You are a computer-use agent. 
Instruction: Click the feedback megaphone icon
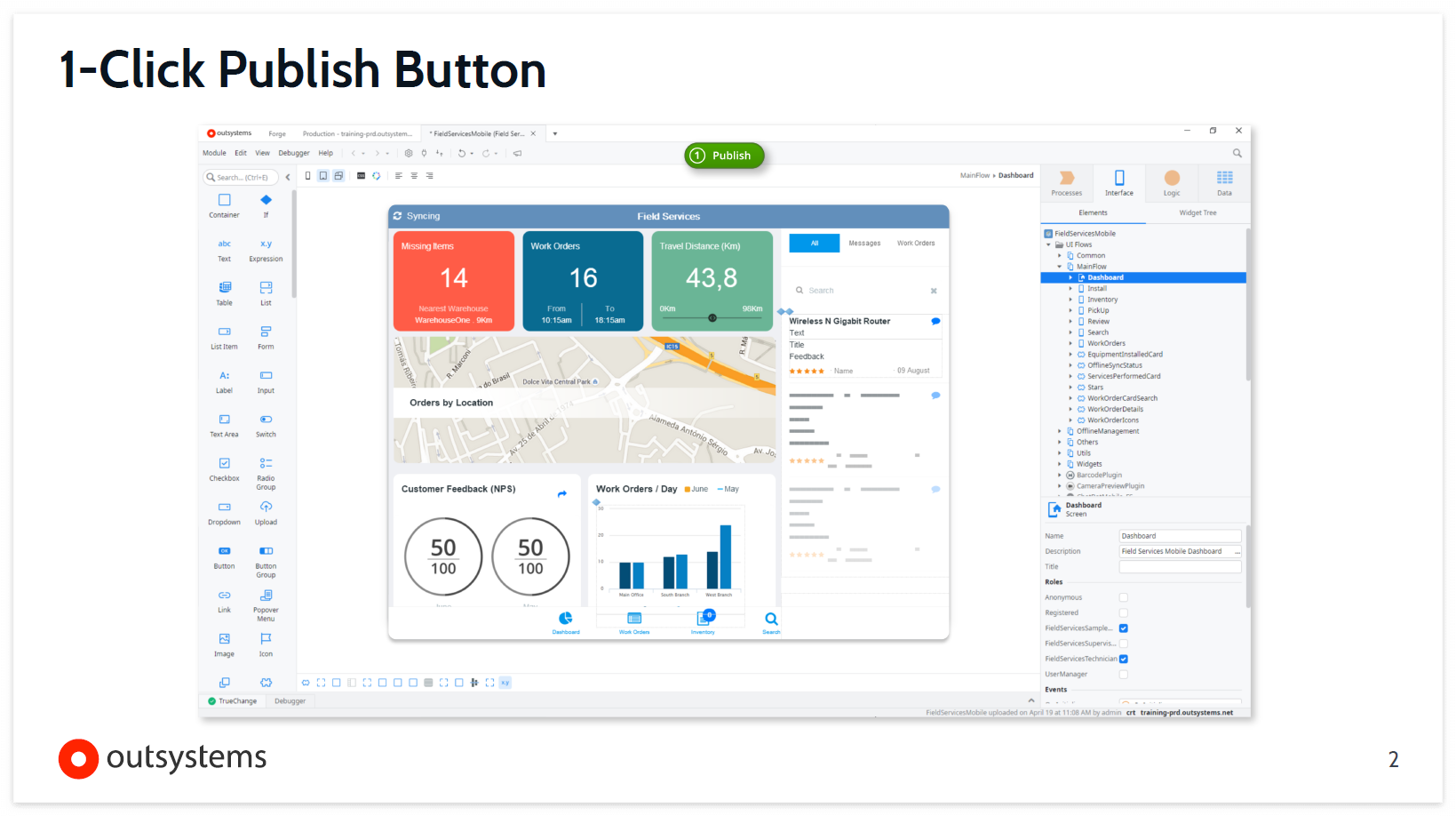click(x=517, y=153)
